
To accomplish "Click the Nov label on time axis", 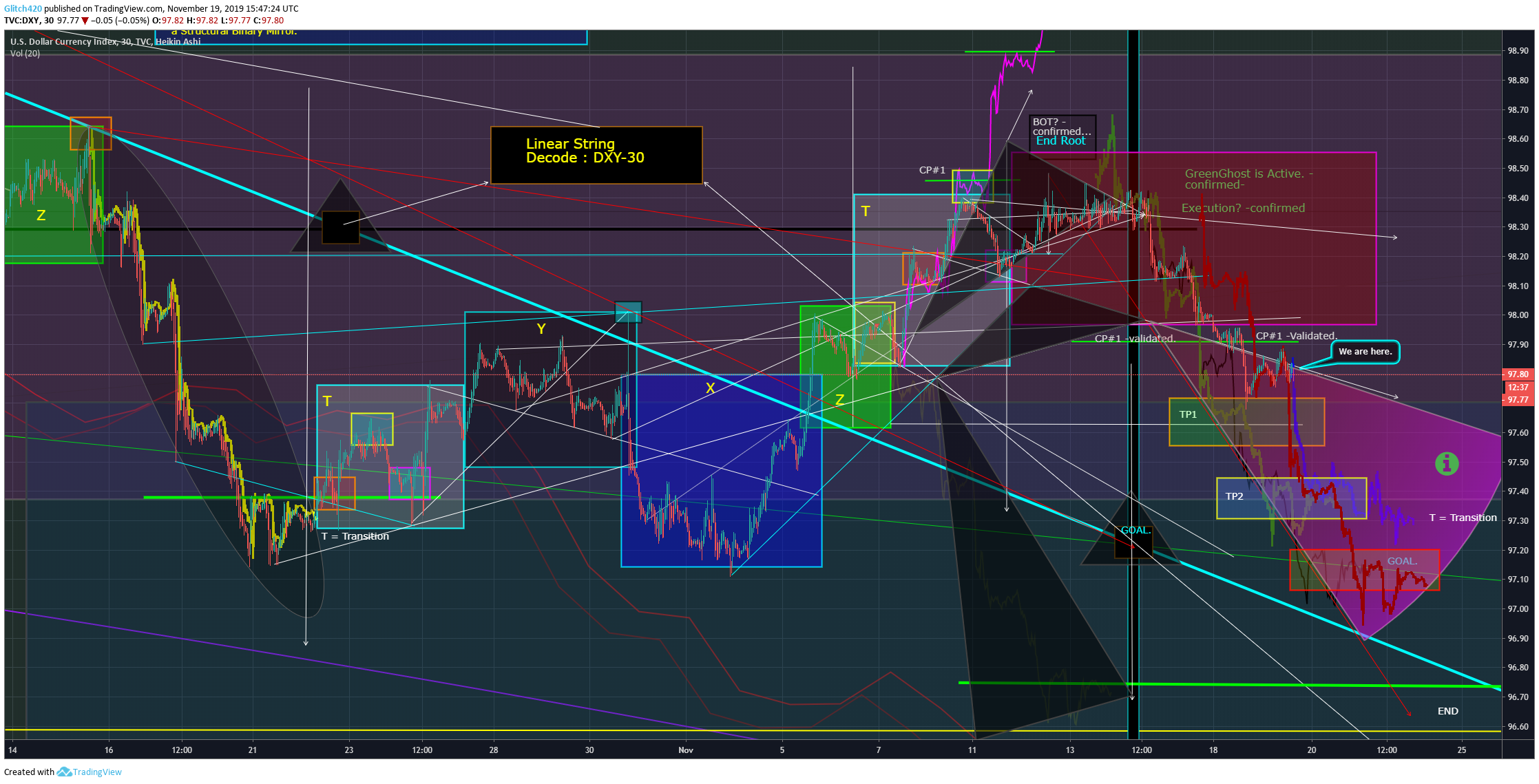I will point(685,750).
